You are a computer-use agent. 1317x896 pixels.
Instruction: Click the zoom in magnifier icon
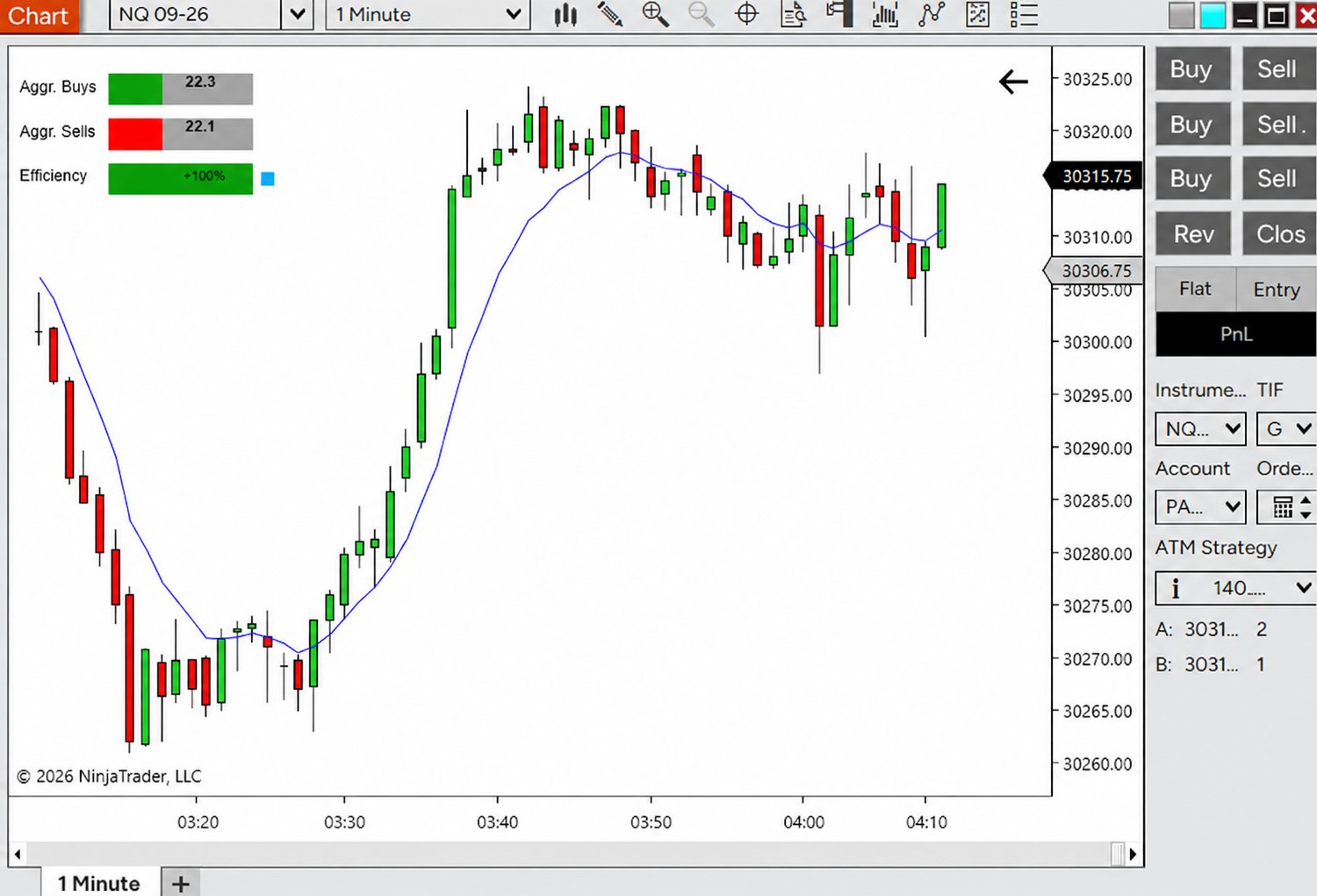pyautogui.click(x=655, y=14)
